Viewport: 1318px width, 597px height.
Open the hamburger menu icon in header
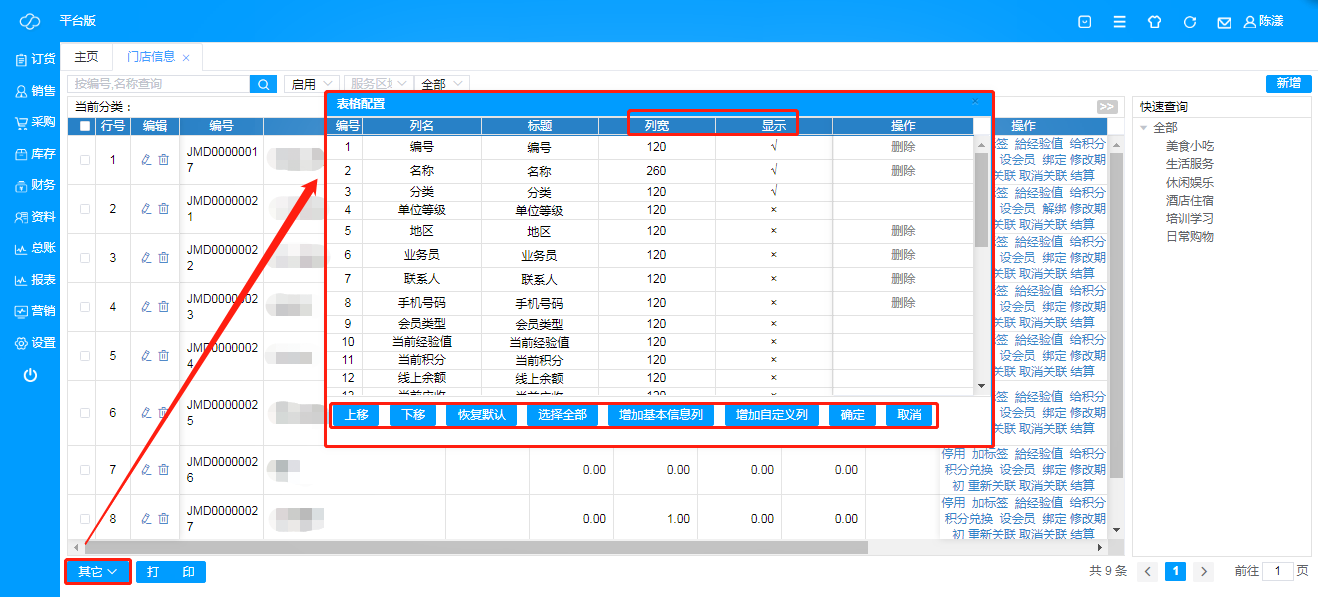[x=1120, y=21]
